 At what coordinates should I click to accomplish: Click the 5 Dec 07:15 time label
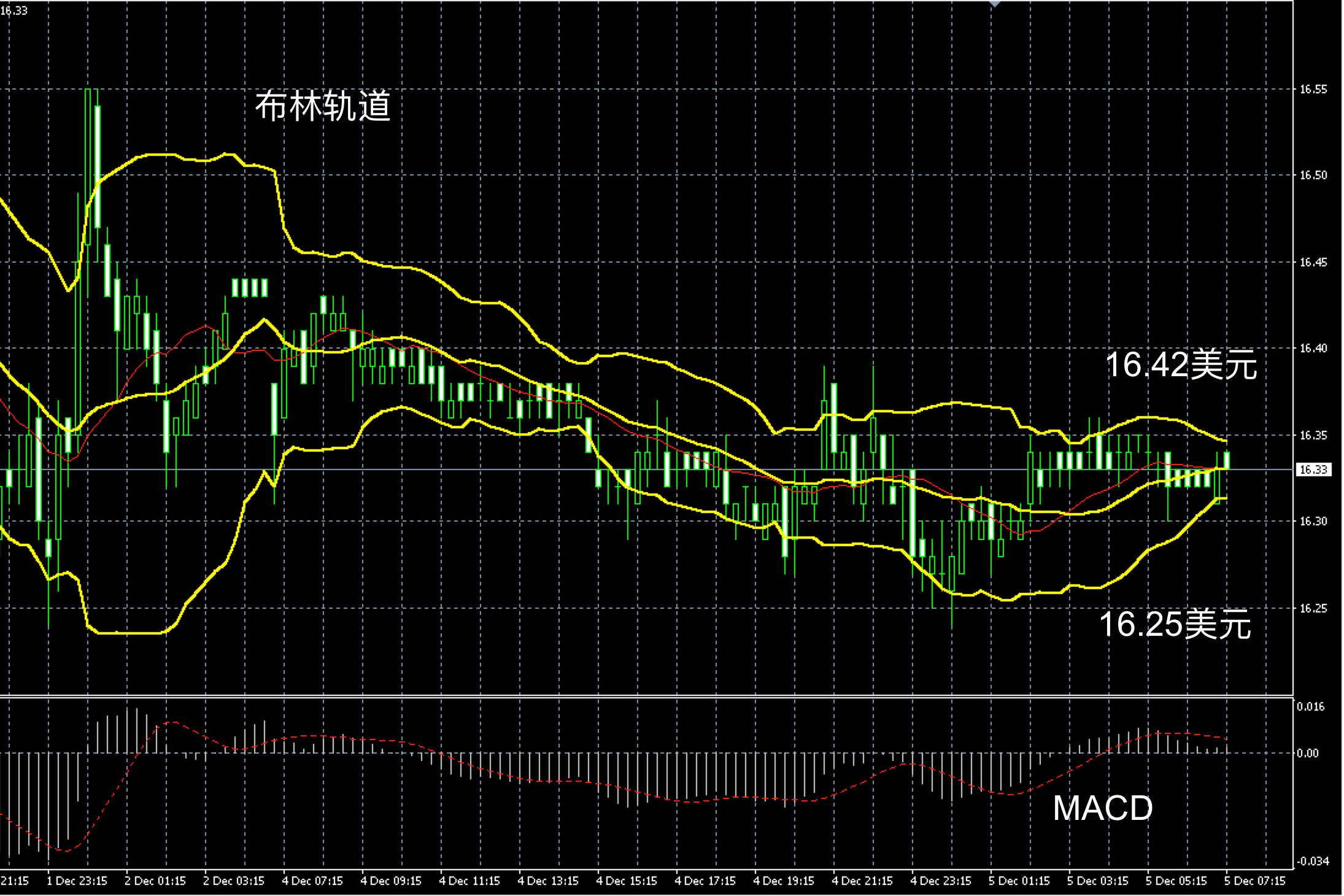pyautogui.click(x=1254, y=881)
